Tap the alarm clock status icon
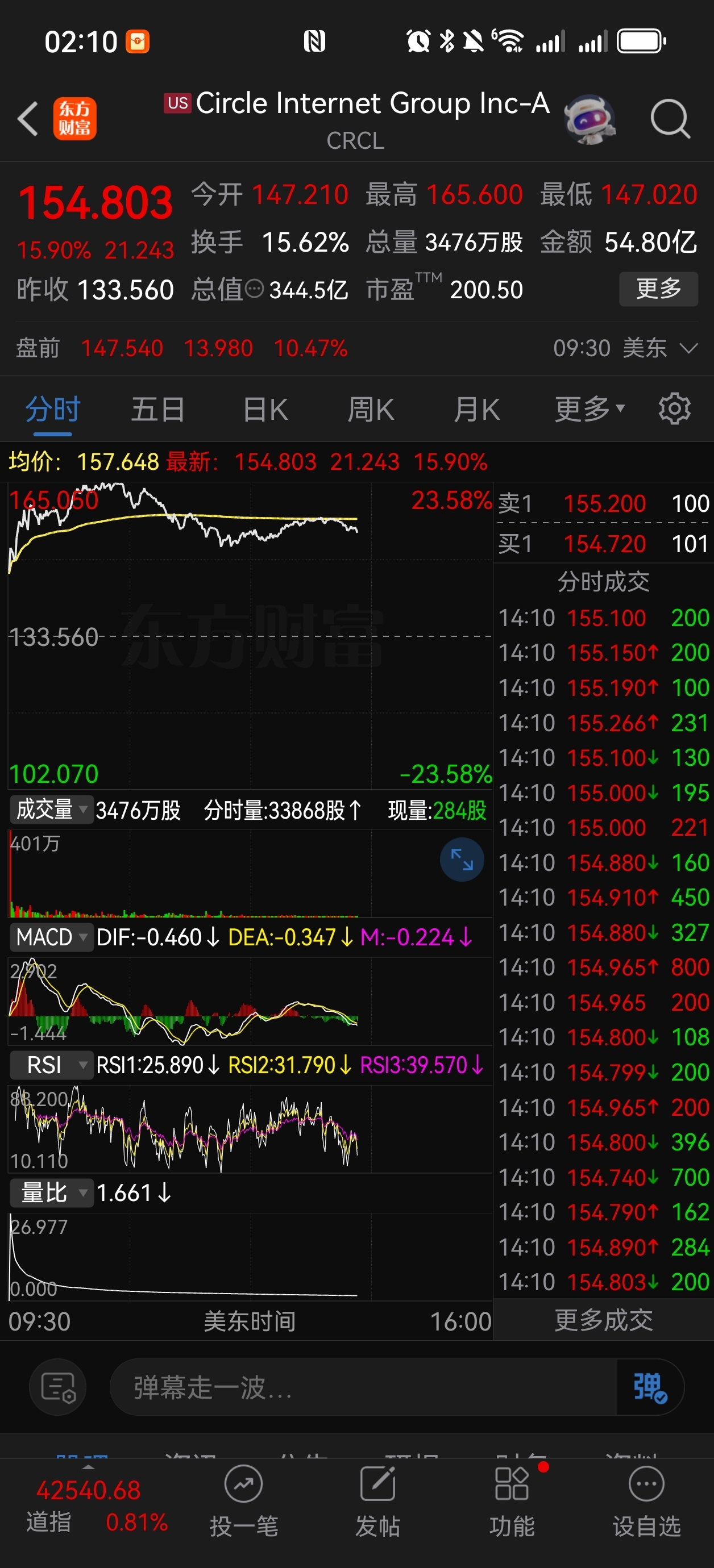This screenshot has height=1568, width=714. click(418, 41)
